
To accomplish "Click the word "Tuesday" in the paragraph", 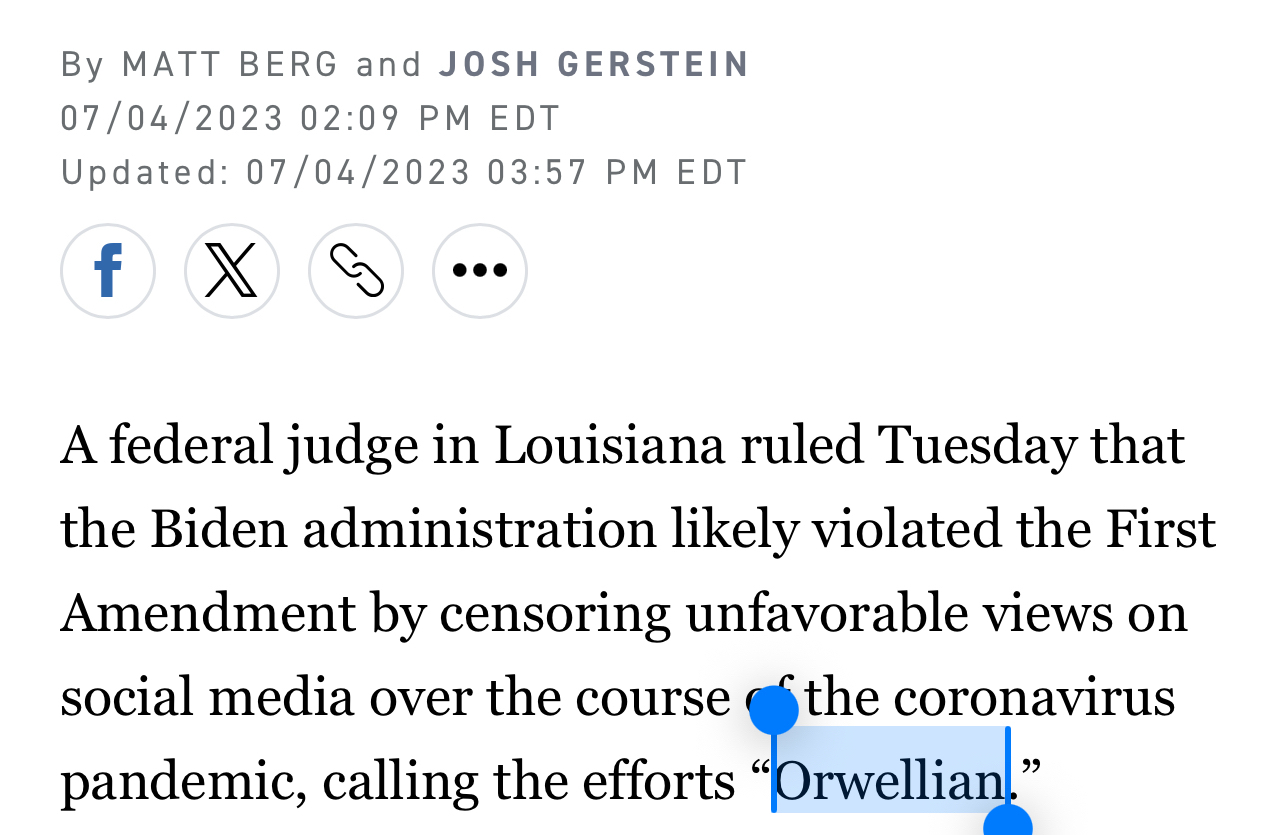I will tap(977, 446).
